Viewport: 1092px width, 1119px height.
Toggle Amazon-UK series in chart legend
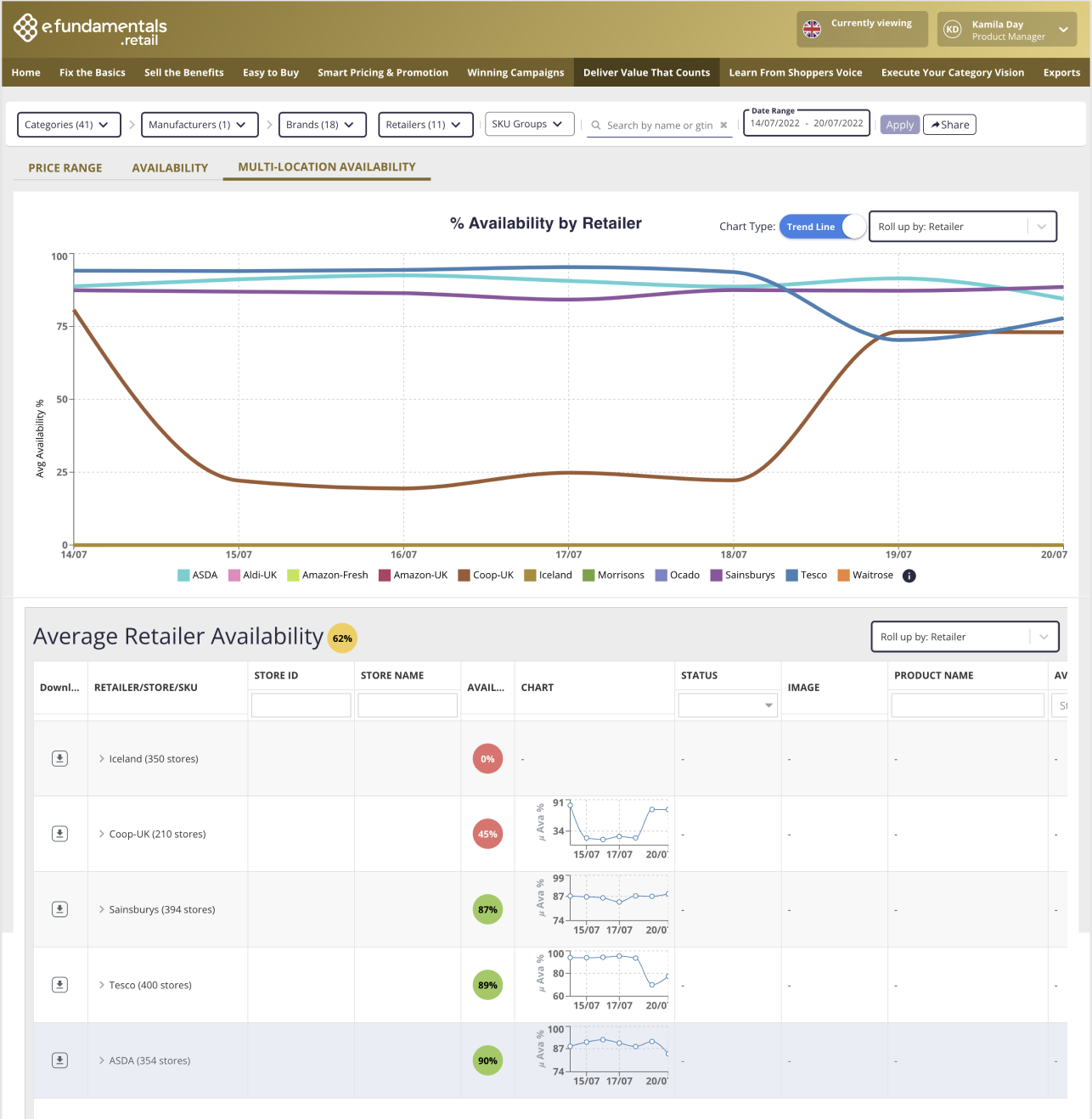[414, 576]
